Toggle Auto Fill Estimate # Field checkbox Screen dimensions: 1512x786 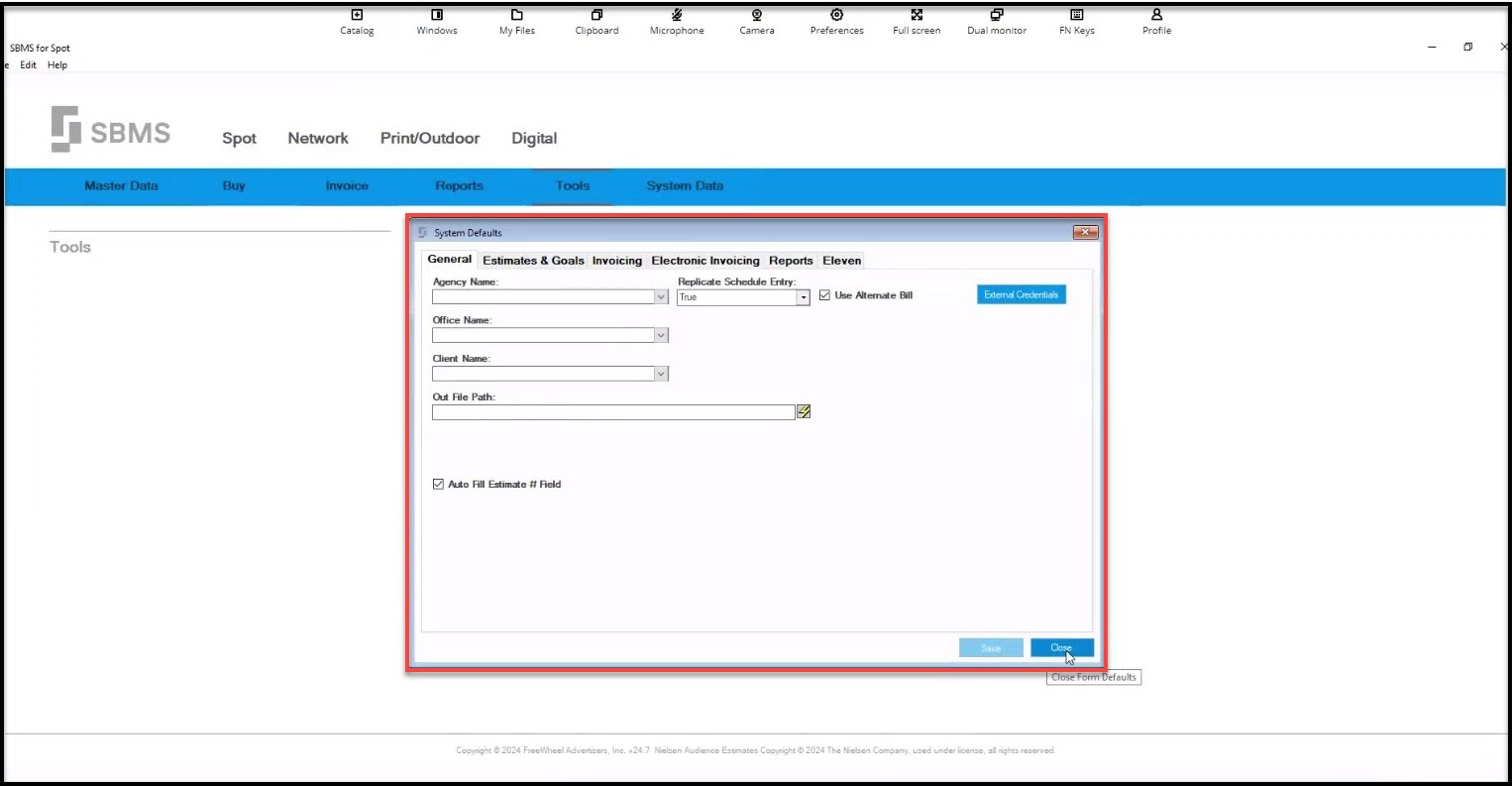[x=438, y=485]
